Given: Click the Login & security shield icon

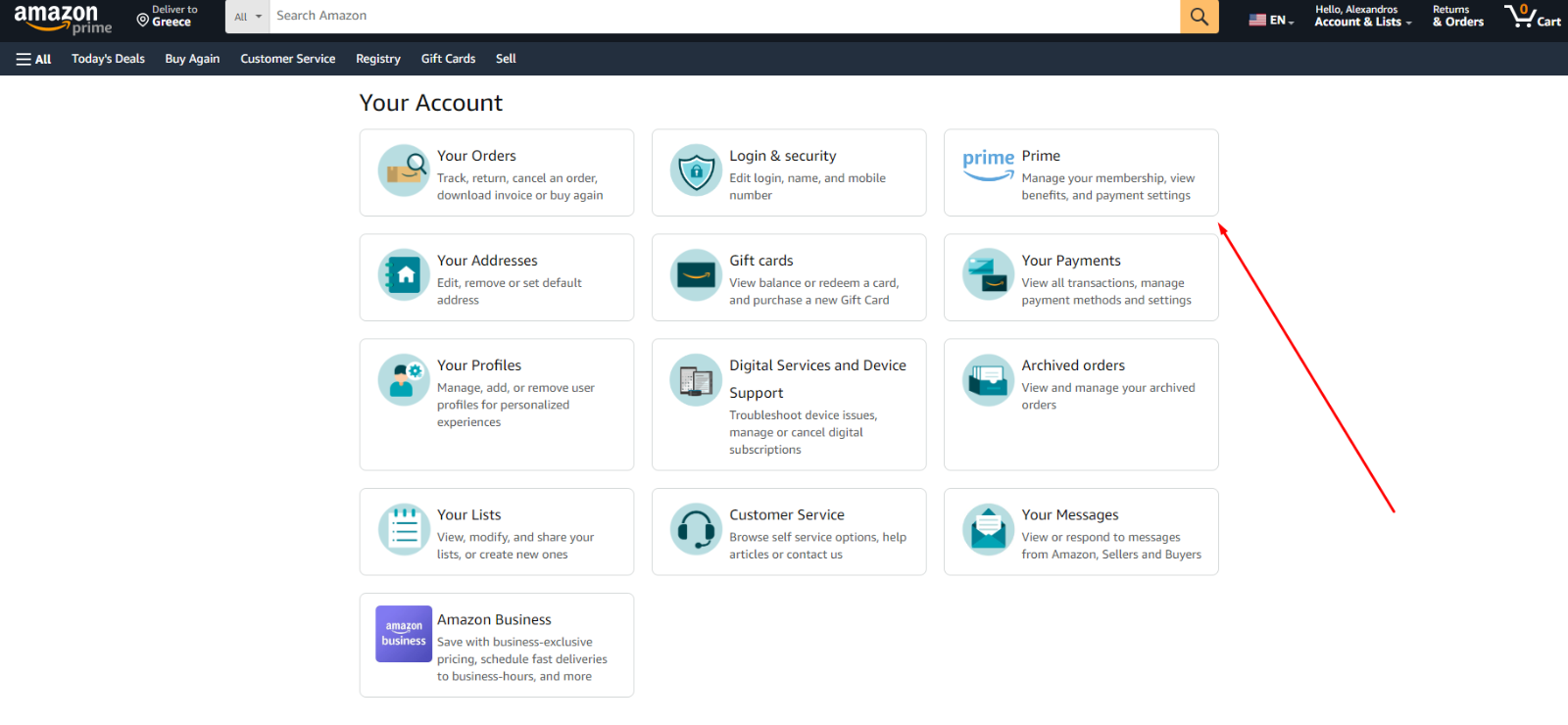Looking at the screenshot, I should click(x=696, y=170).
